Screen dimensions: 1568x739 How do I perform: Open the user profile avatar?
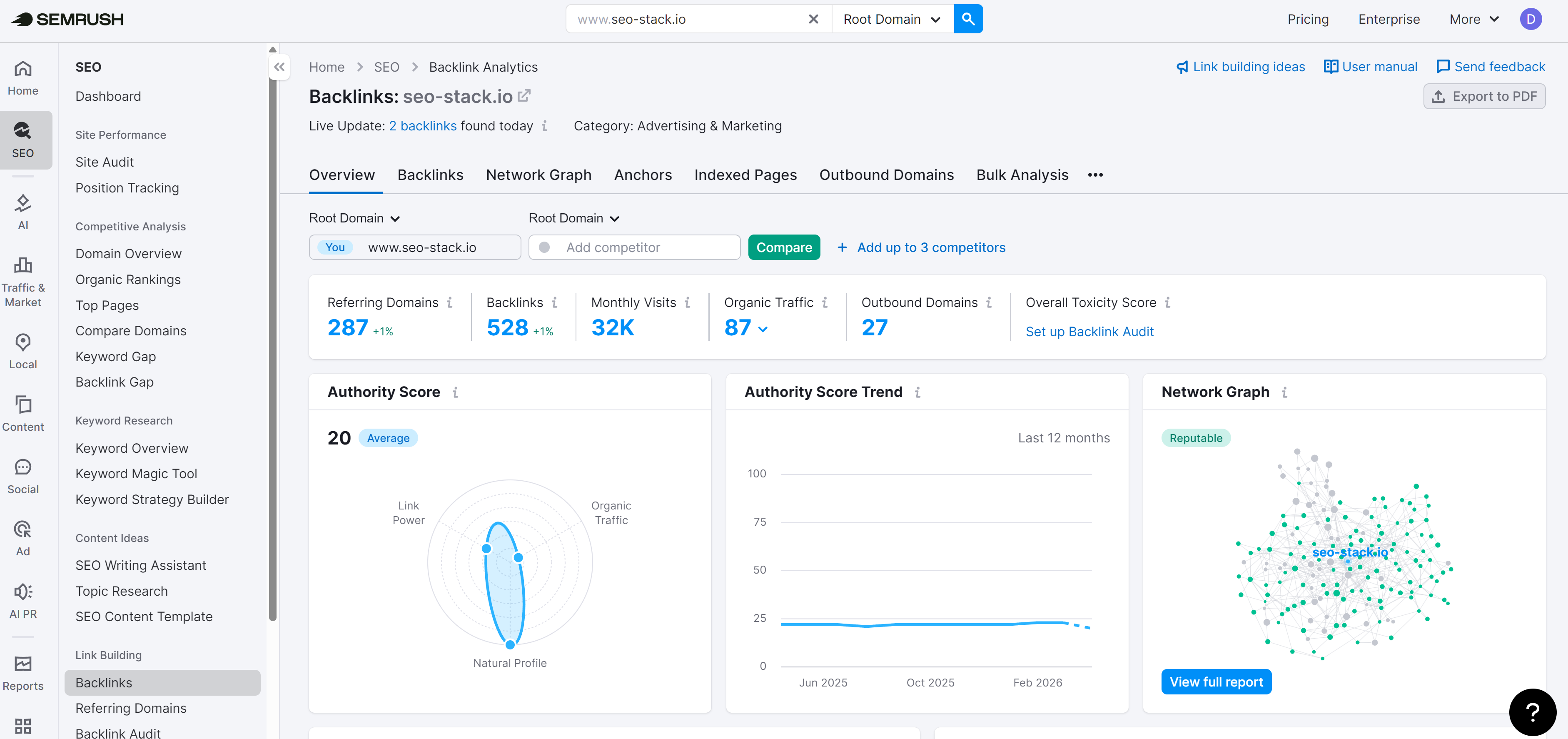(1530, 19)
